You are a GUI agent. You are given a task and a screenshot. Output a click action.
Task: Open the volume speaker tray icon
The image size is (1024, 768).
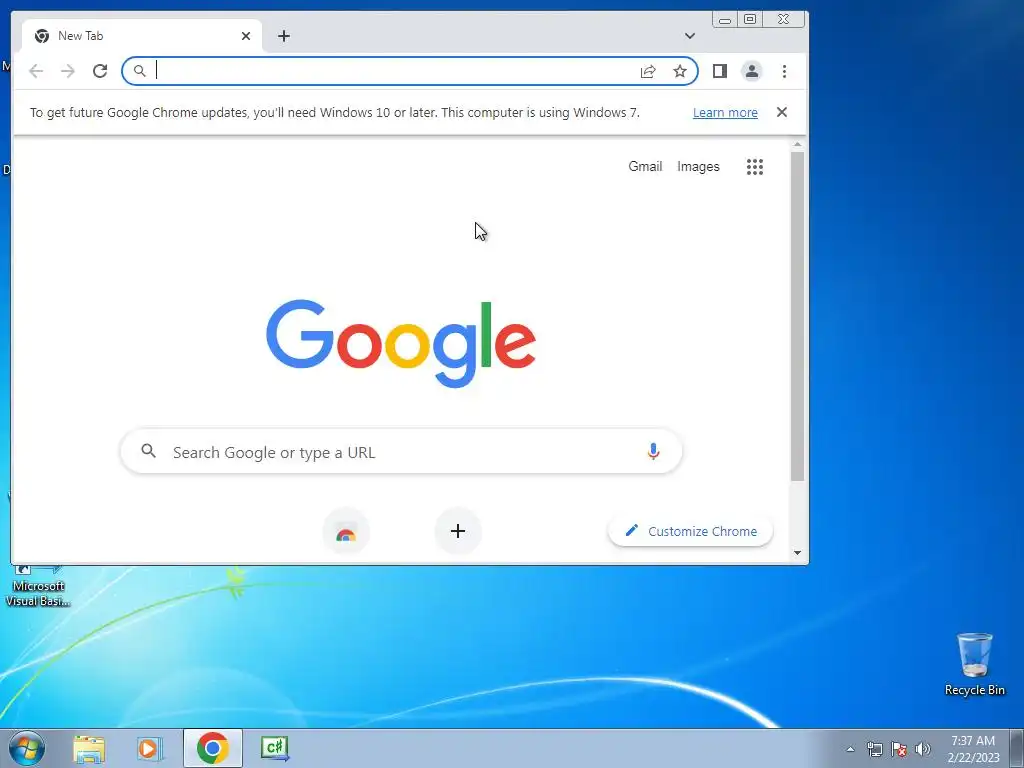pos(923,749)
